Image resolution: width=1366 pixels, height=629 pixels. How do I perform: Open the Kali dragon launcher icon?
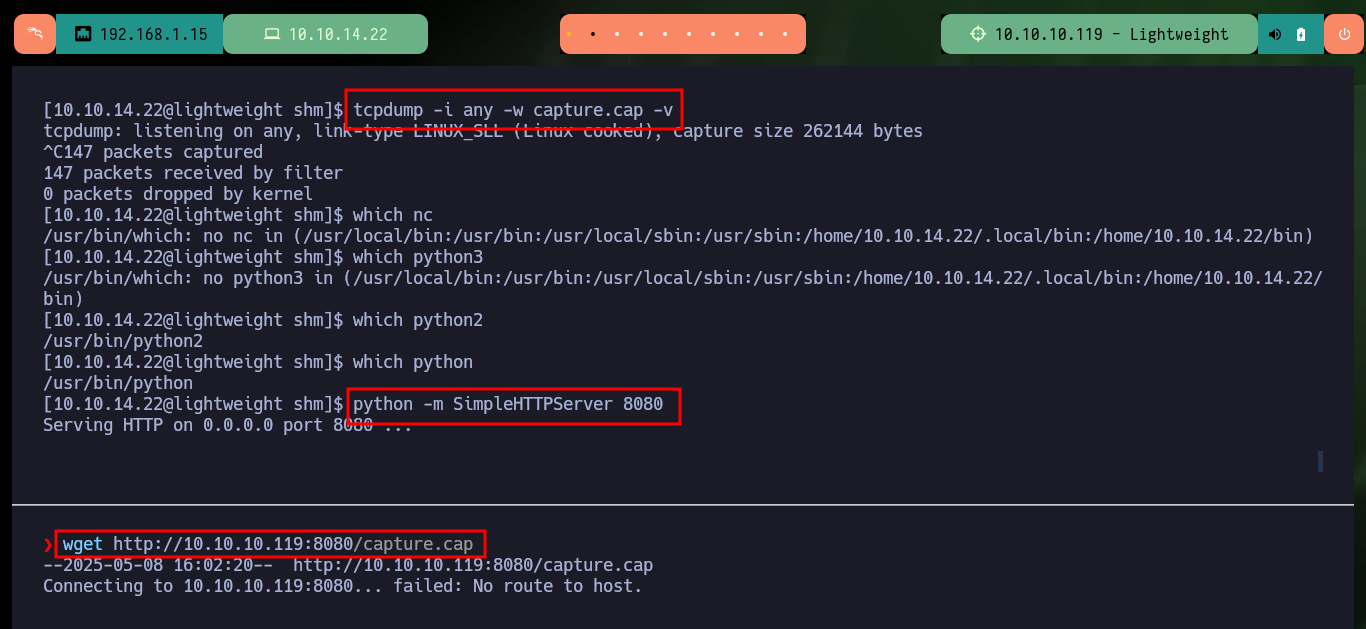[x=35, y=34]
